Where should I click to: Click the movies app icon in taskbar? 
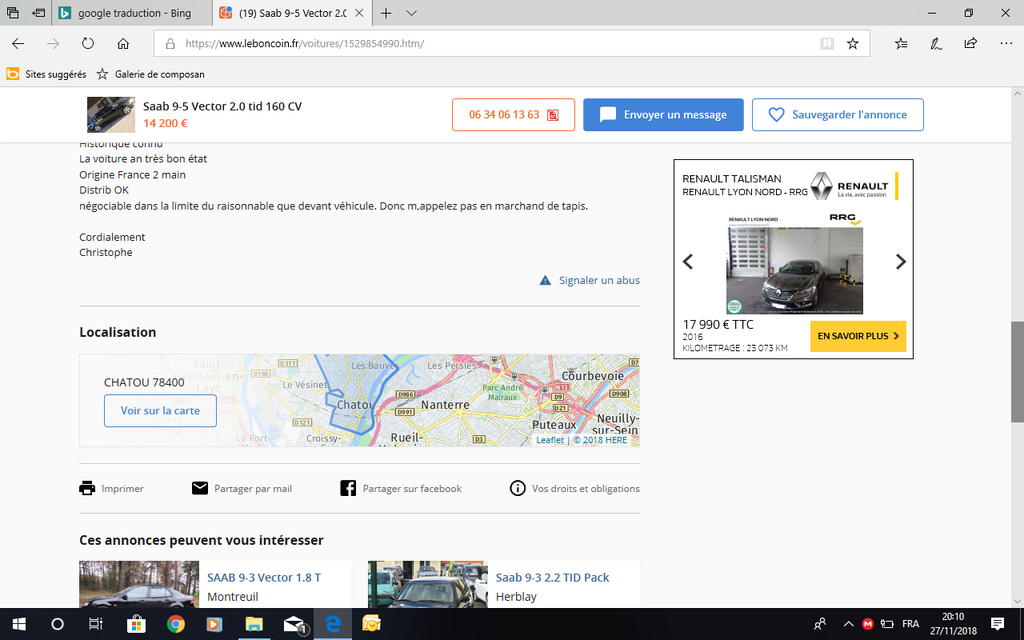[x=214, y=624]
